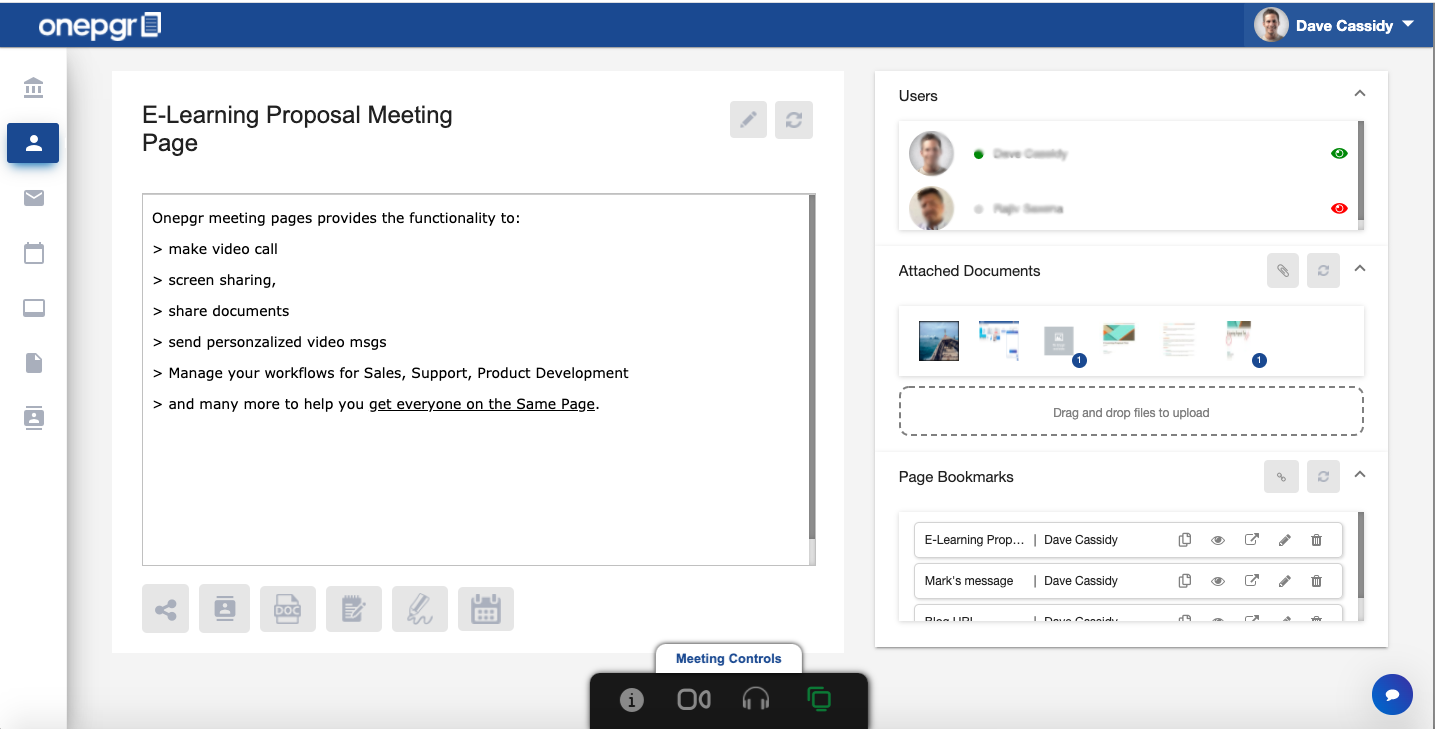Switch to the home tab in the sidebar
The image size is (1435, 729).
[33, 88]
